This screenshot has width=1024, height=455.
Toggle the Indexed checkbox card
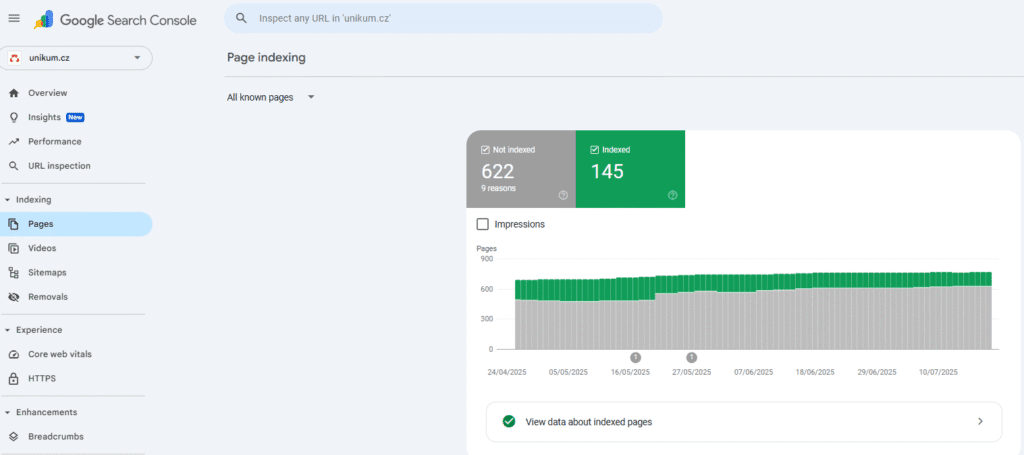click(x=630, y=168)
